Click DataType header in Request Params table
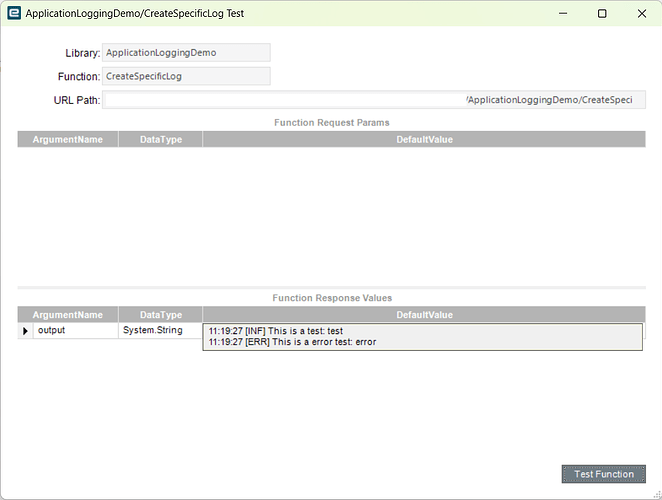 161,139
